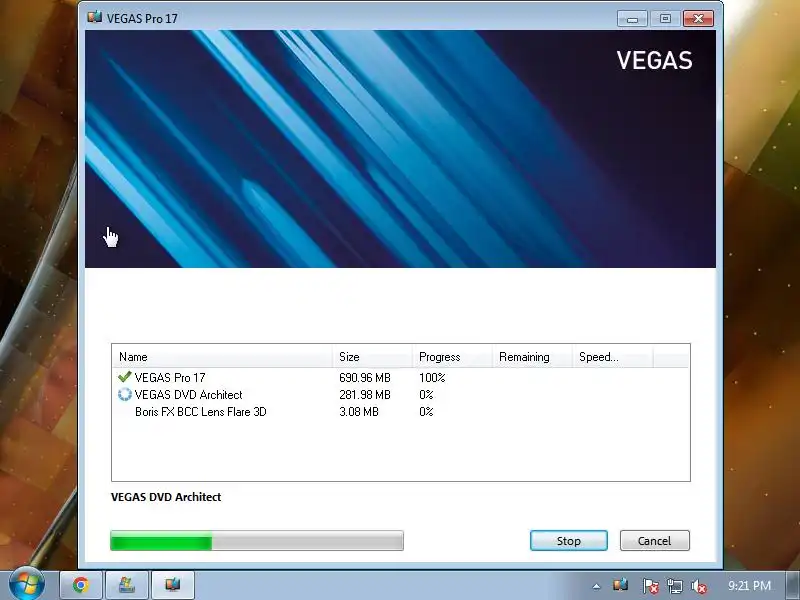This screenshot has width=800, height=600.
Task: Open the VEGAS tray icon
Action: tap(620, 585)
